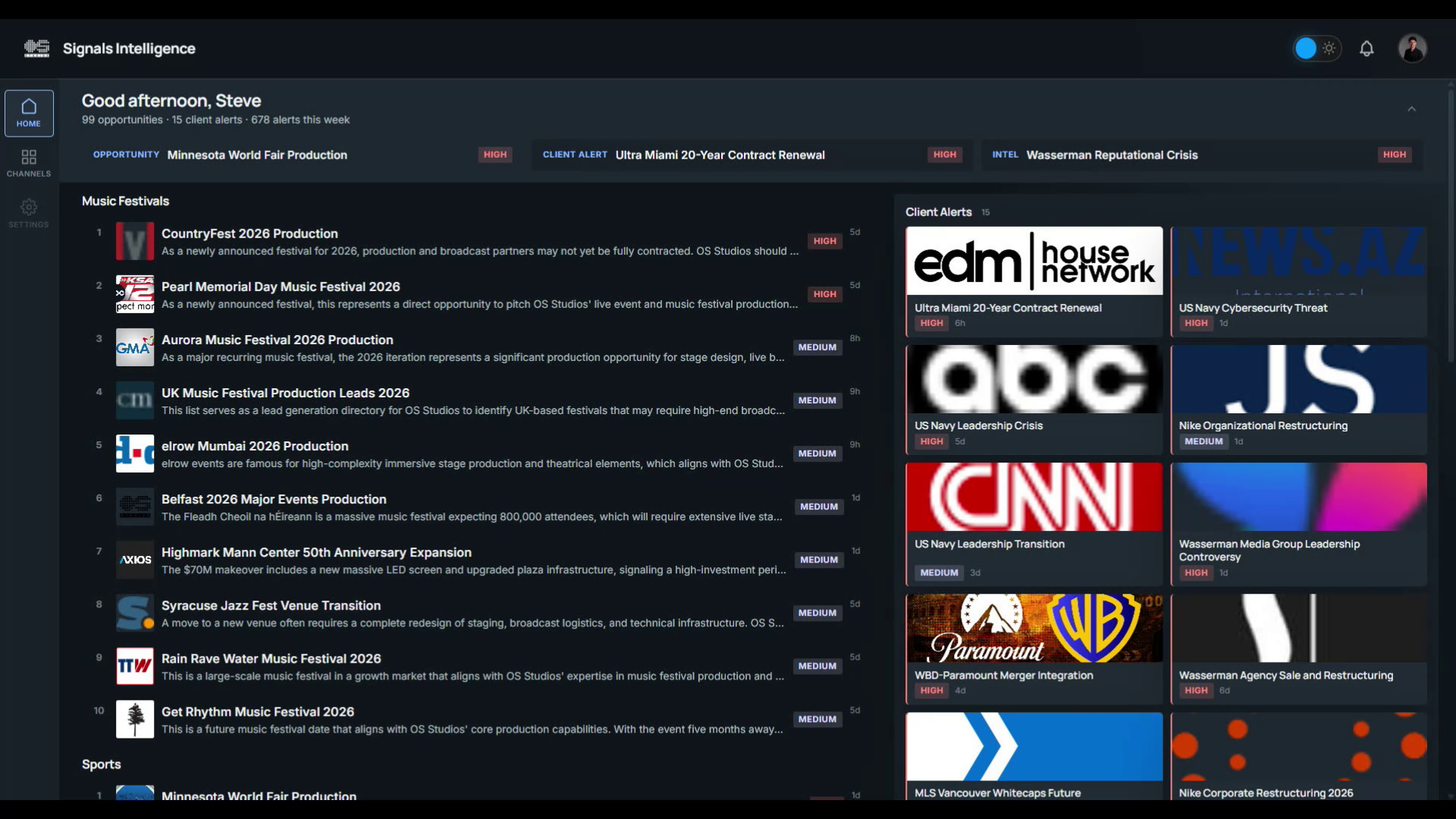Select WBD-Paramount Merger Integration card title
Viewport: 1456px width, 819px height.
1003,675
